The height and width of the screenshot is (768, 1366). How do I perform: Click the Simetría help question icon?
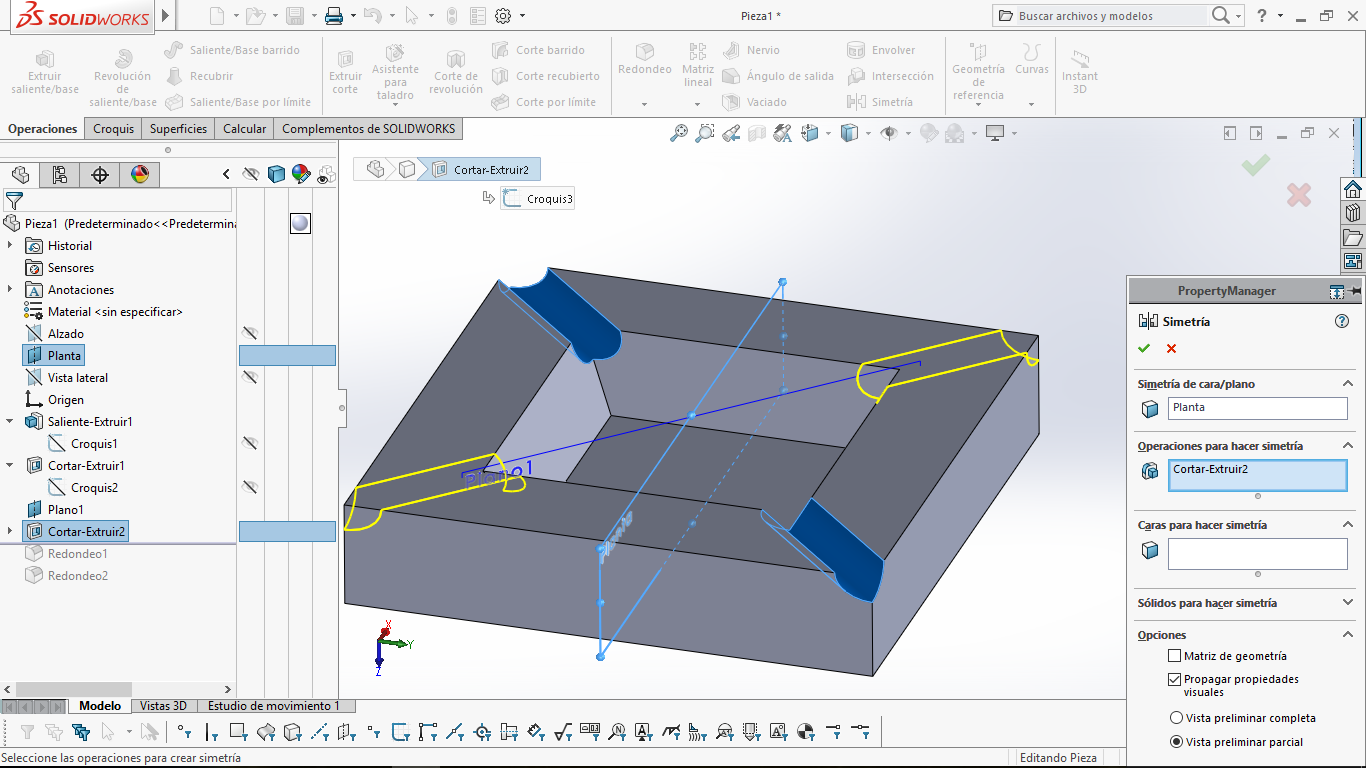pyautogui.click(x=1342, y=322)
